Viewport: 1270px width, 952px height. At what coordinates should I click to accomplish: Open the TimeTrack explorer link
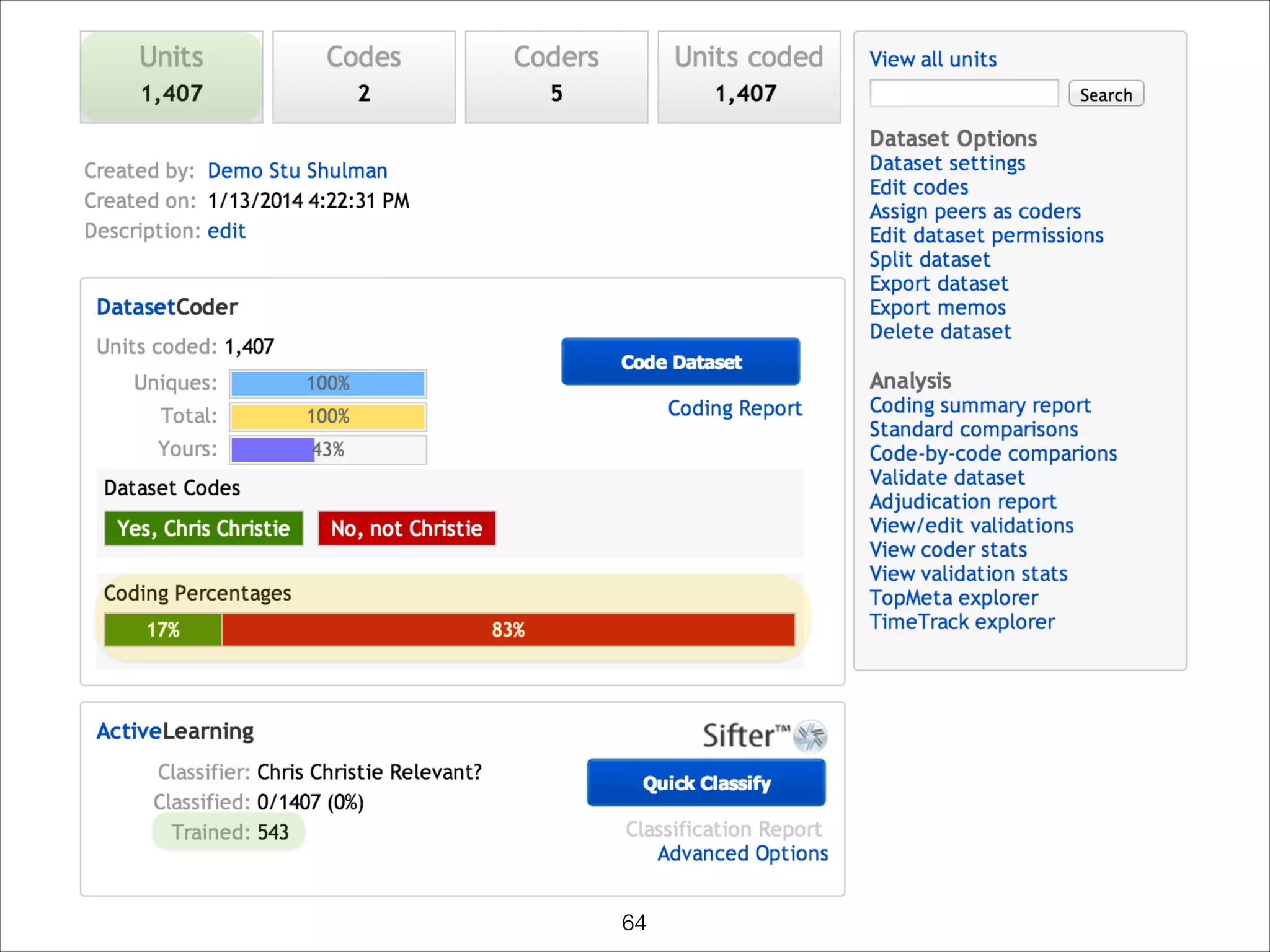962,622
